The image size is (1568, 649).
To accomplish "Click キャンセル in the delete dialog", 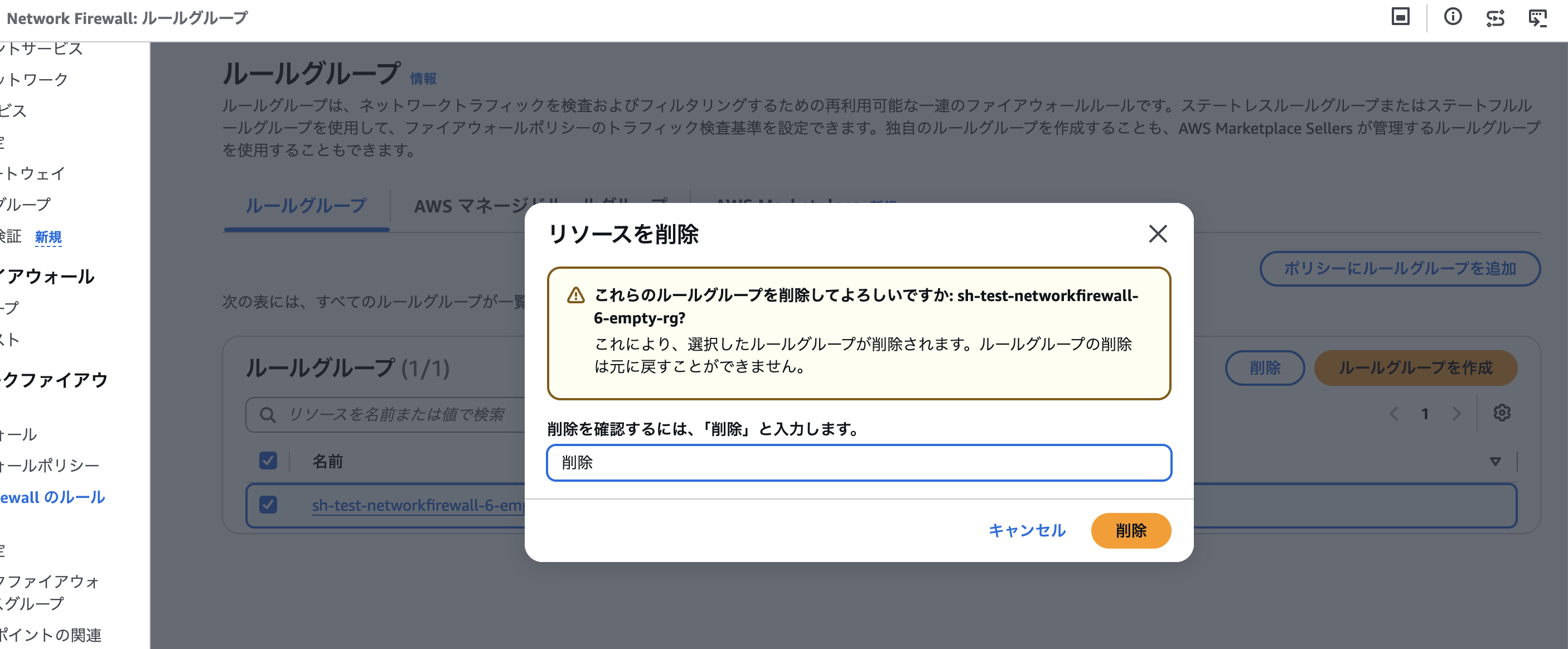I will 1027,530.
